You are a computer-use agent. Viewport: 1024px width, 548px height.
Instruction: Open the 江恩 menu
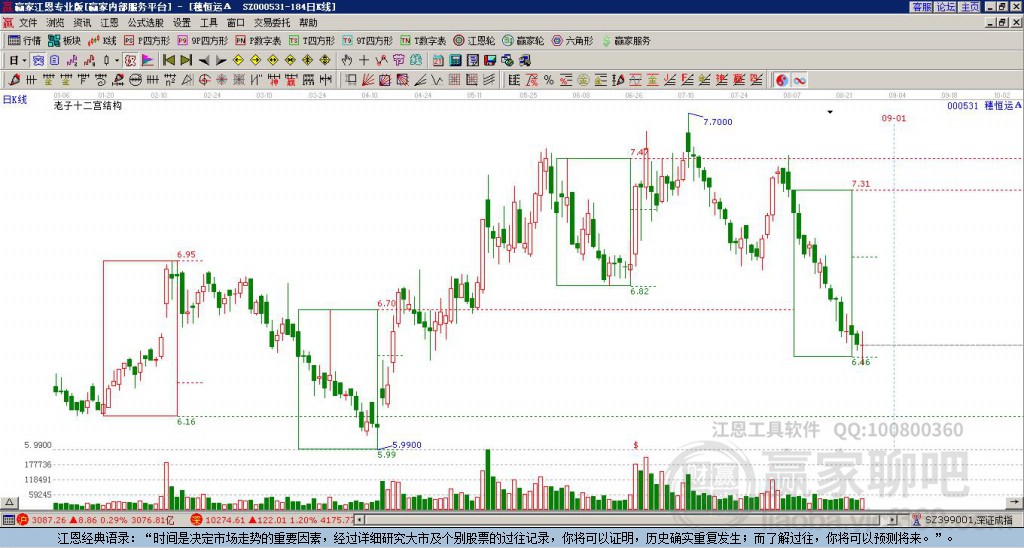point(110,23)
